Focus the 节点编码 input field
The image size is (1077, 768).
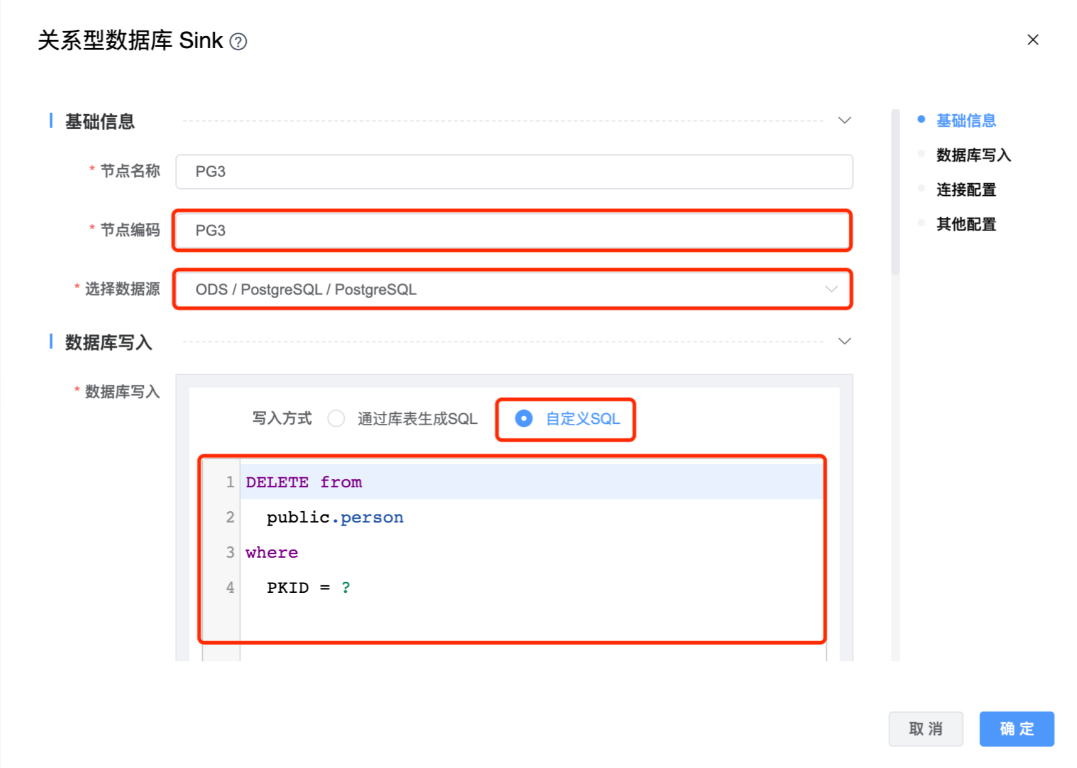point(512,230)
